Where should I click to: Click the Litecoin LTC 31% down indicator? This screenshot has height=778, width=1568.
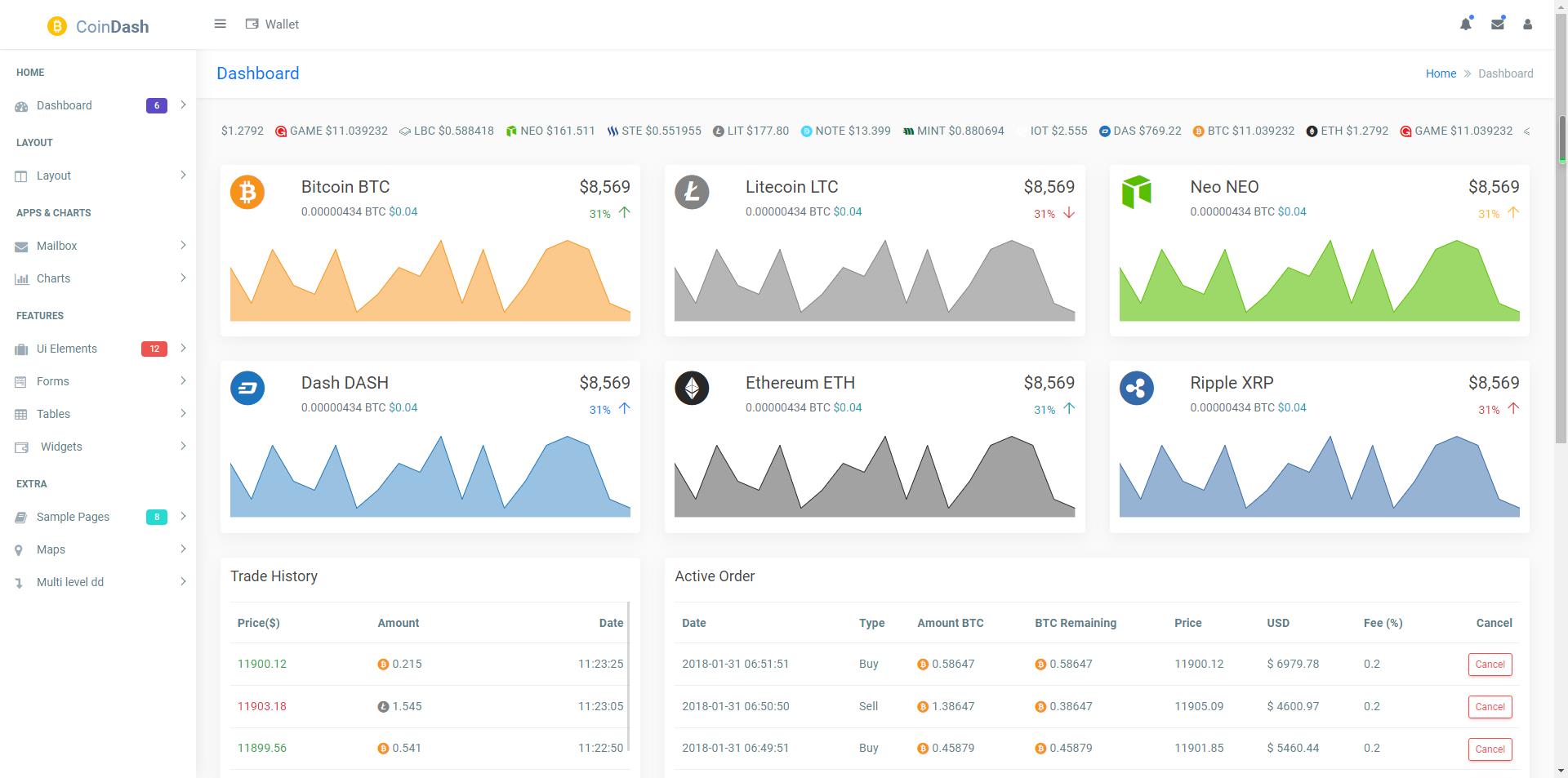coord(1054,213)
